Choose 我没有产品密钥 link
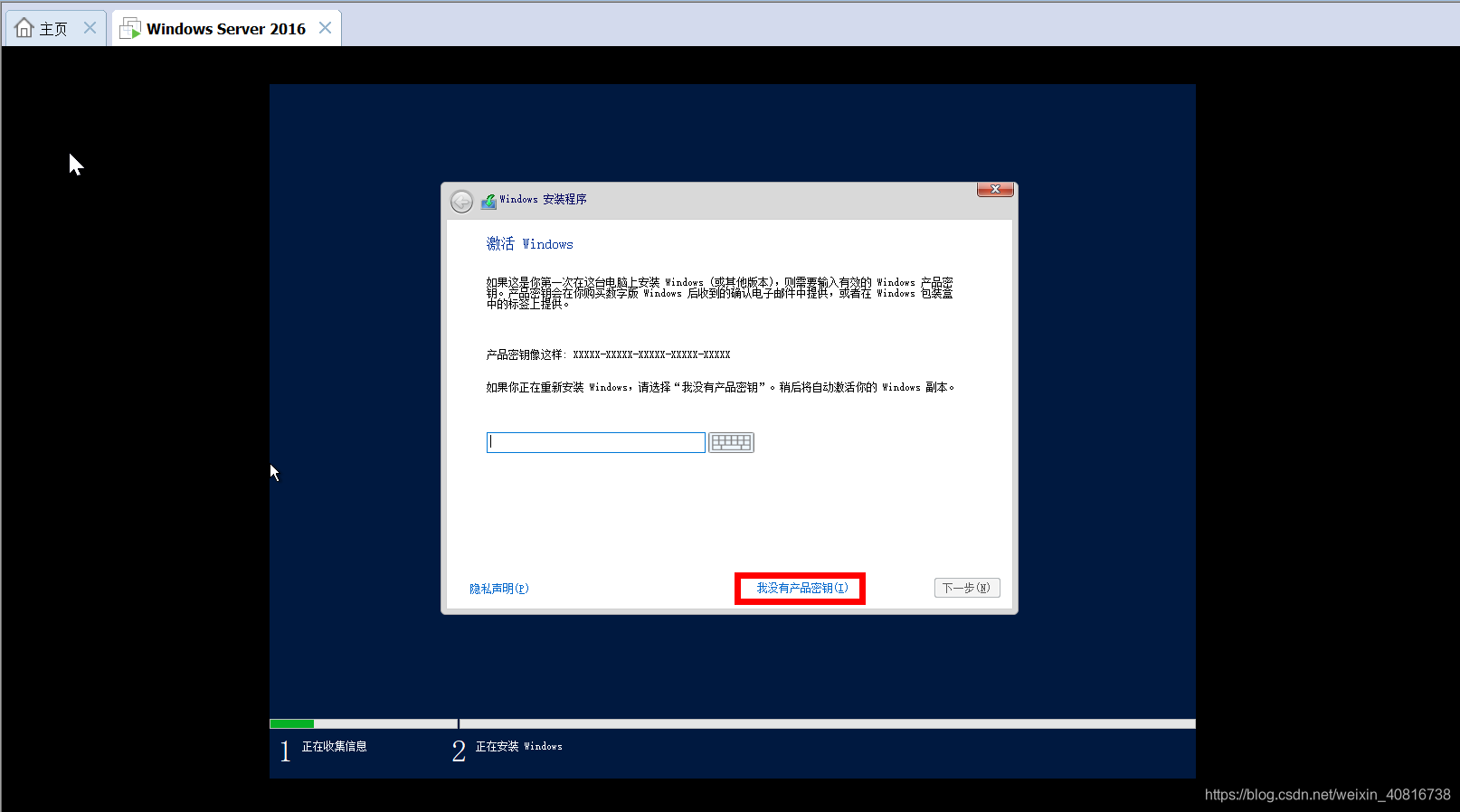Image resolution: width=1460 pixels, height=812 pixels. point(802,588)
